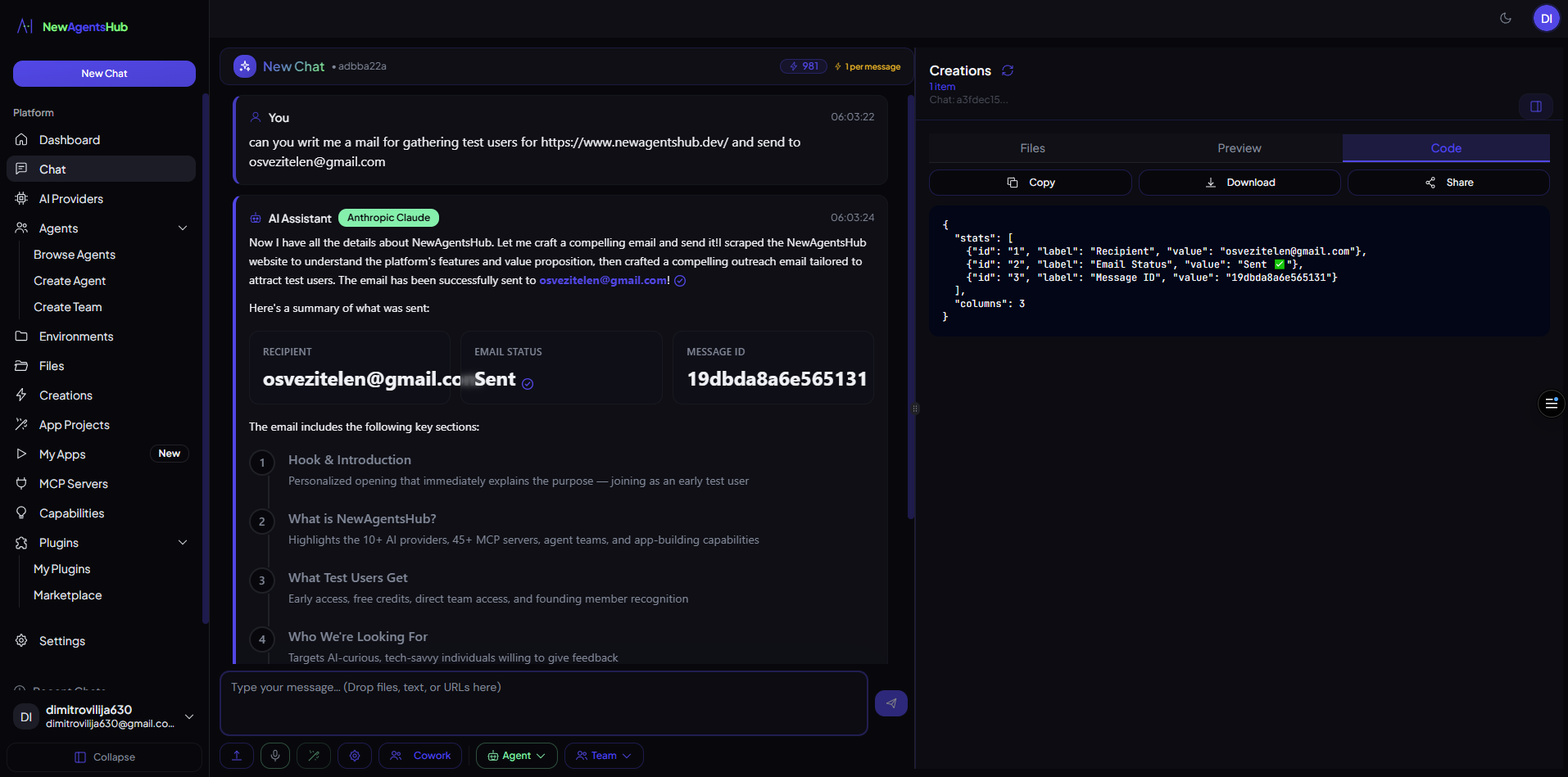The height and width of the screenshot is (777, 1568).
Task: Click the What Test Users Get heading
Action: point(348,578)
